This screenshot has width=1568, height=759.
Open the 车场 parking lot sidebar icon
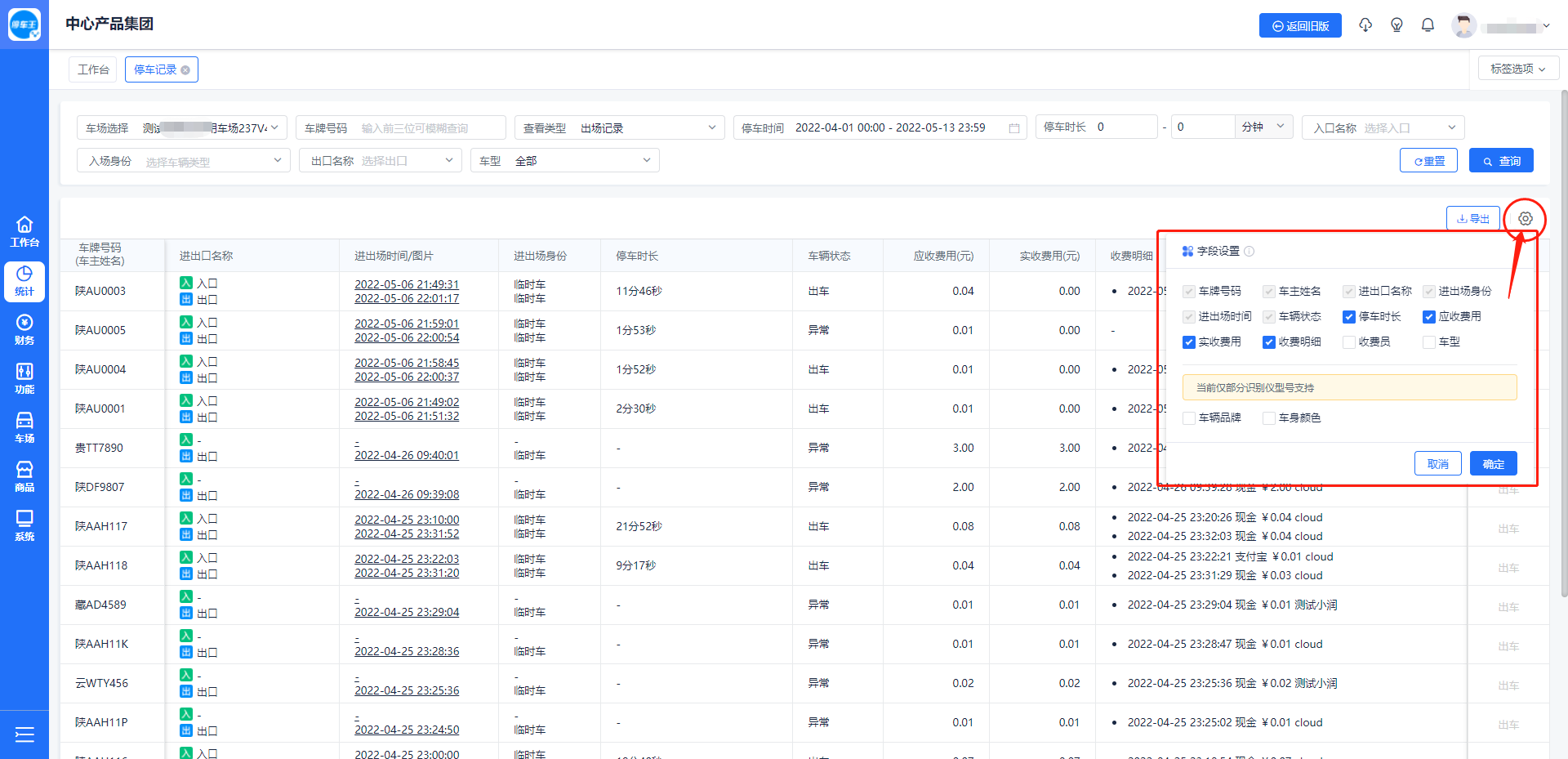pos(24,427)
